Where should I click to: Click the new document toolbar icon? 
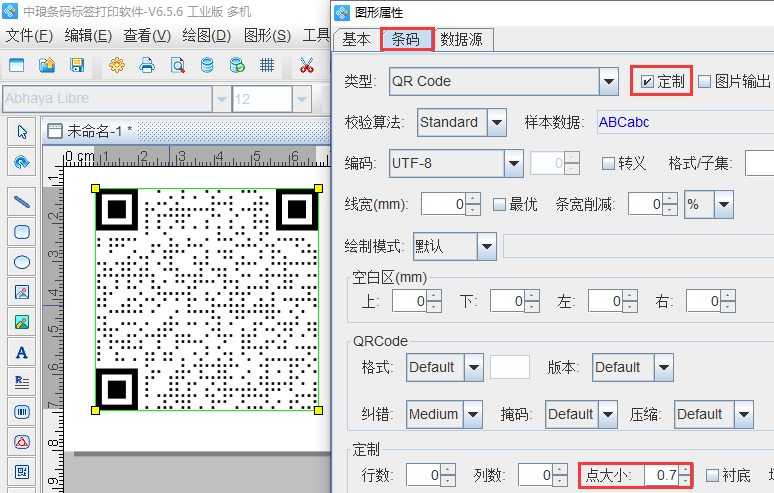[17, 65]
